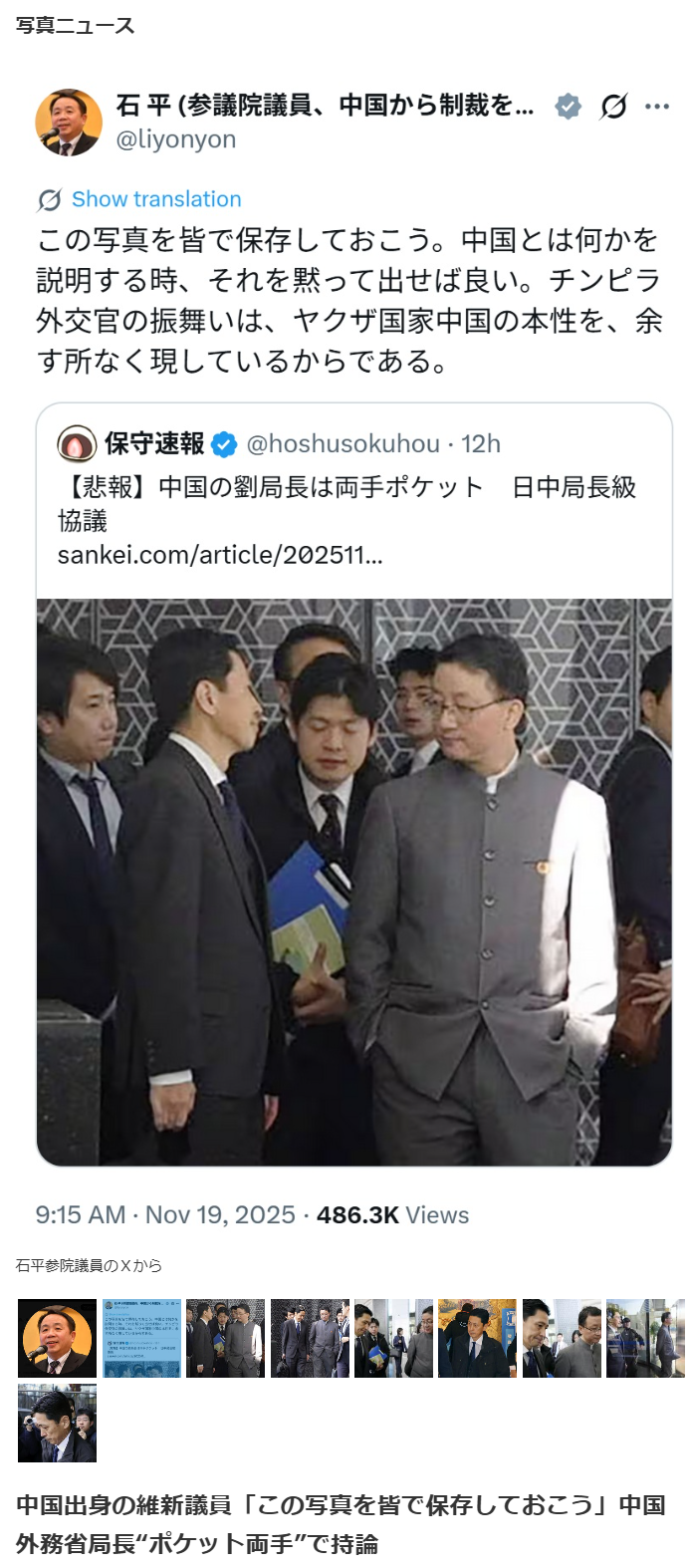
Task: Select the third gallery thumbnail
Action: pos(225,1338)
